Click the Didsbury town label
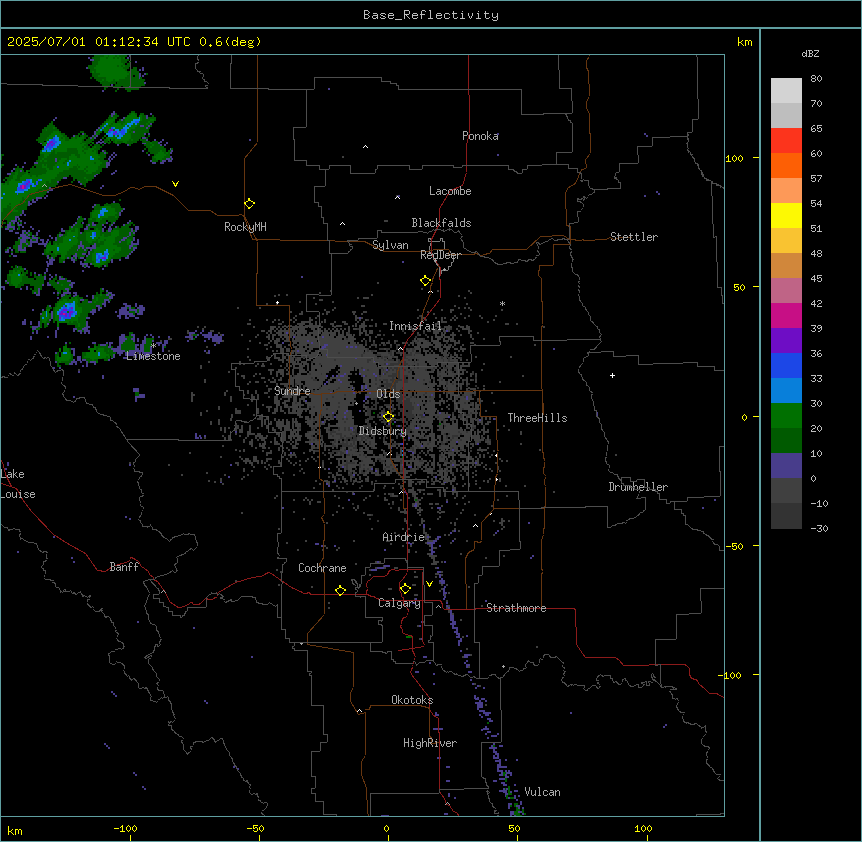The image size is (862, 842). (383, 431)
